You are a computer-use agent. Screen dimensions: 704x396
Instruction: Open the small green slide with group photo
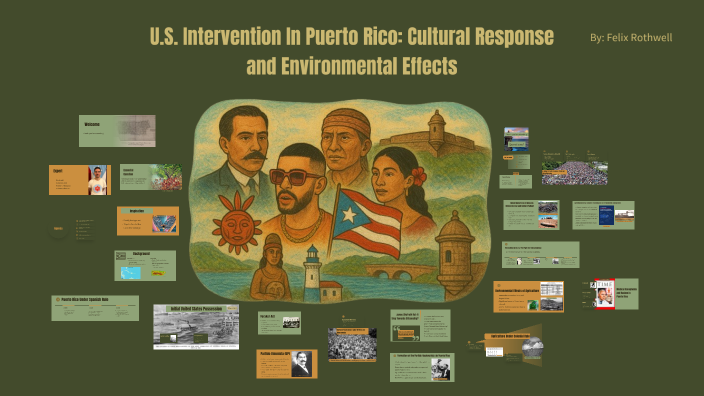(279, 323)
